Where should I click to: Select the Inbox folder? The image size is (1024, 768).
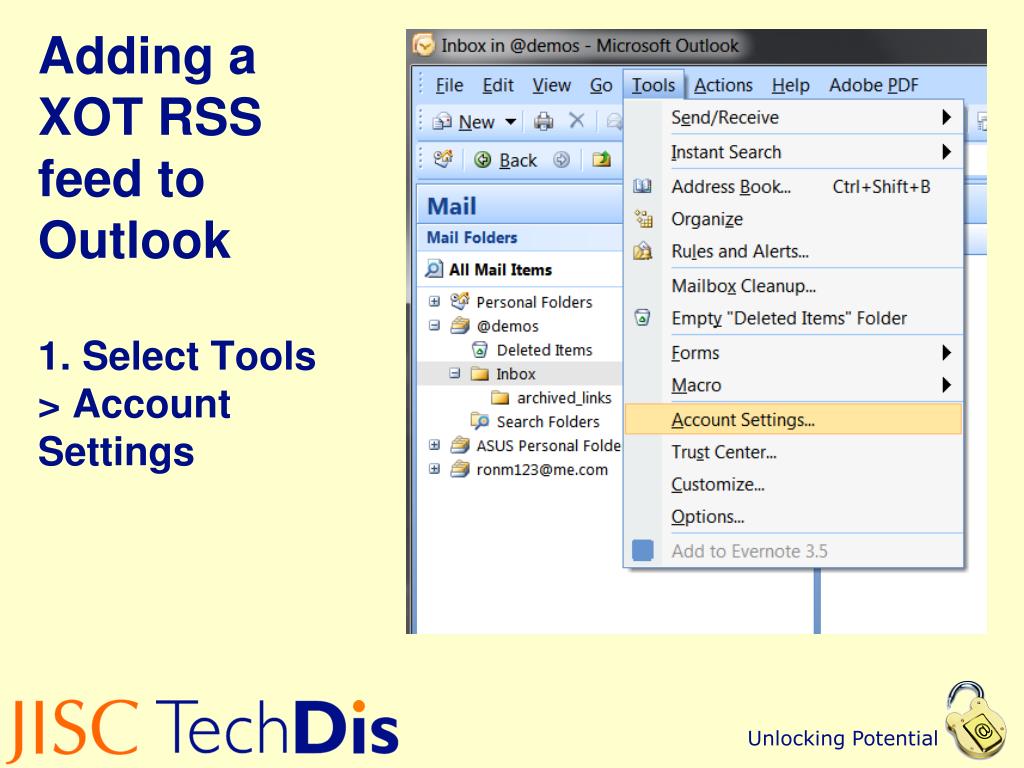point(515,374)
